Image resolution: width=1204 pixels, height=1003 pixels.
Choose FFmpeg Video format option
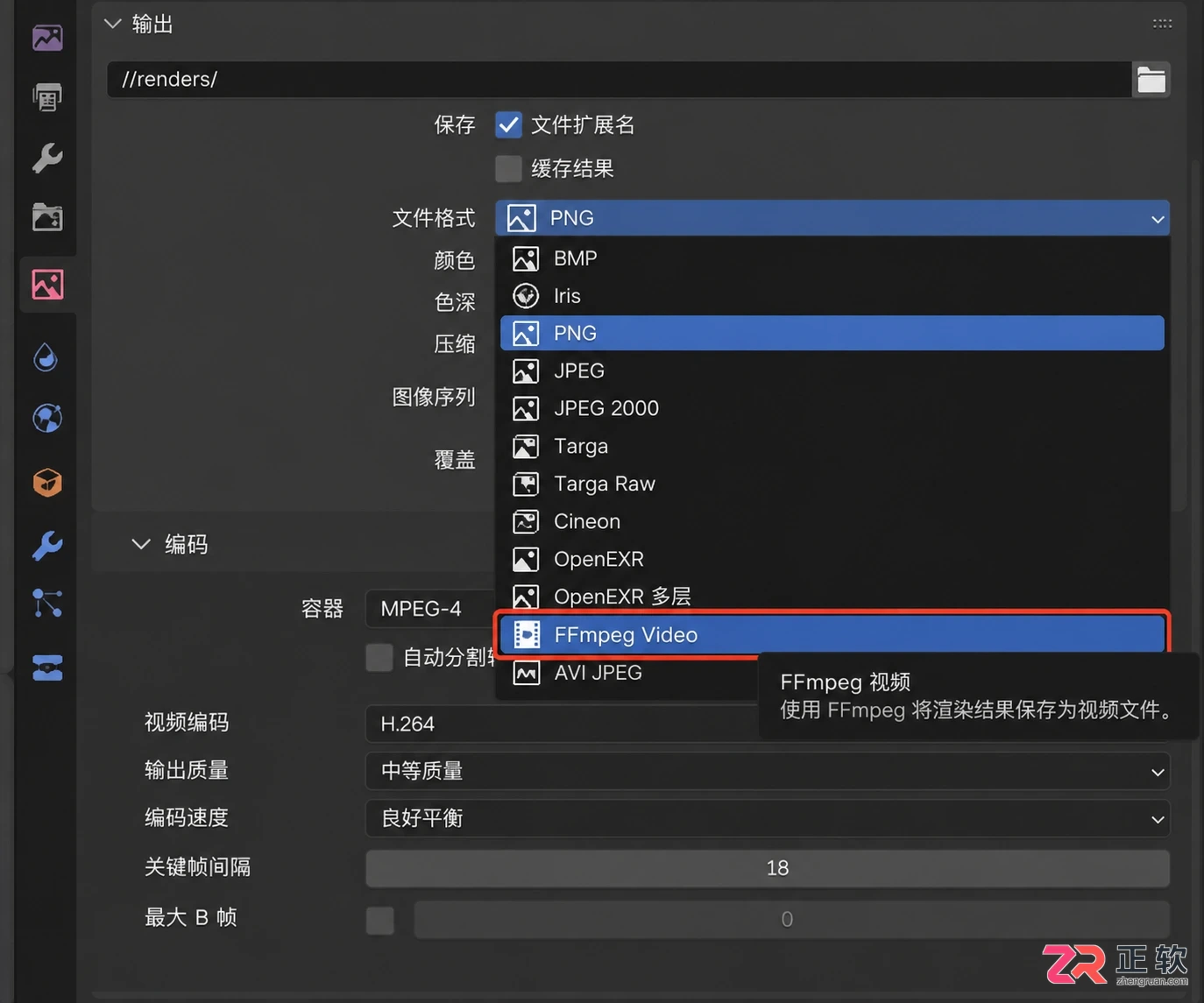(x=832, y=634)
